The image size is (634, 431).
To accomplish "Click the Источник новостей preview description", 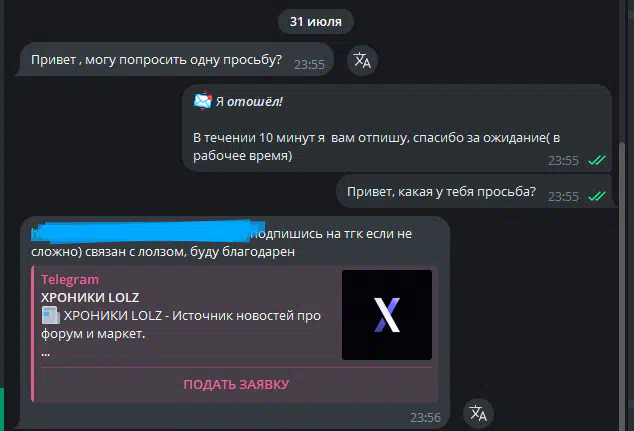I will click(x=181, y=325).
